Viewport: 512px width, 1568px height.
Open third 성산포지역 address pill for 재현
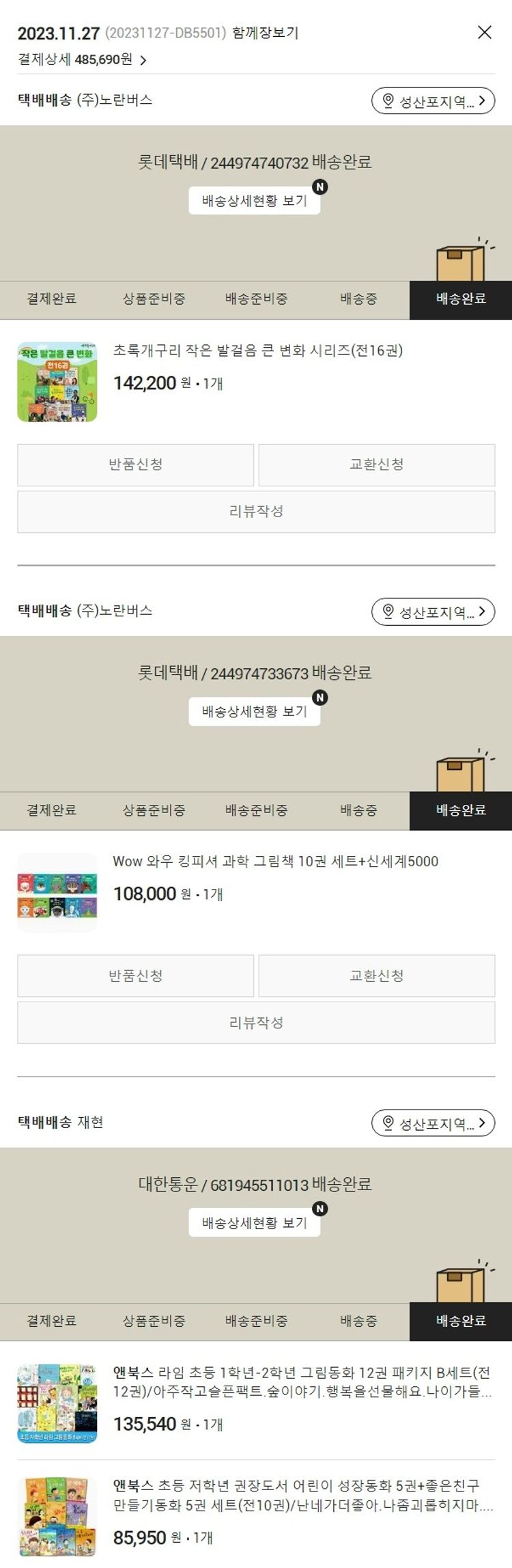click(433, 1123)
